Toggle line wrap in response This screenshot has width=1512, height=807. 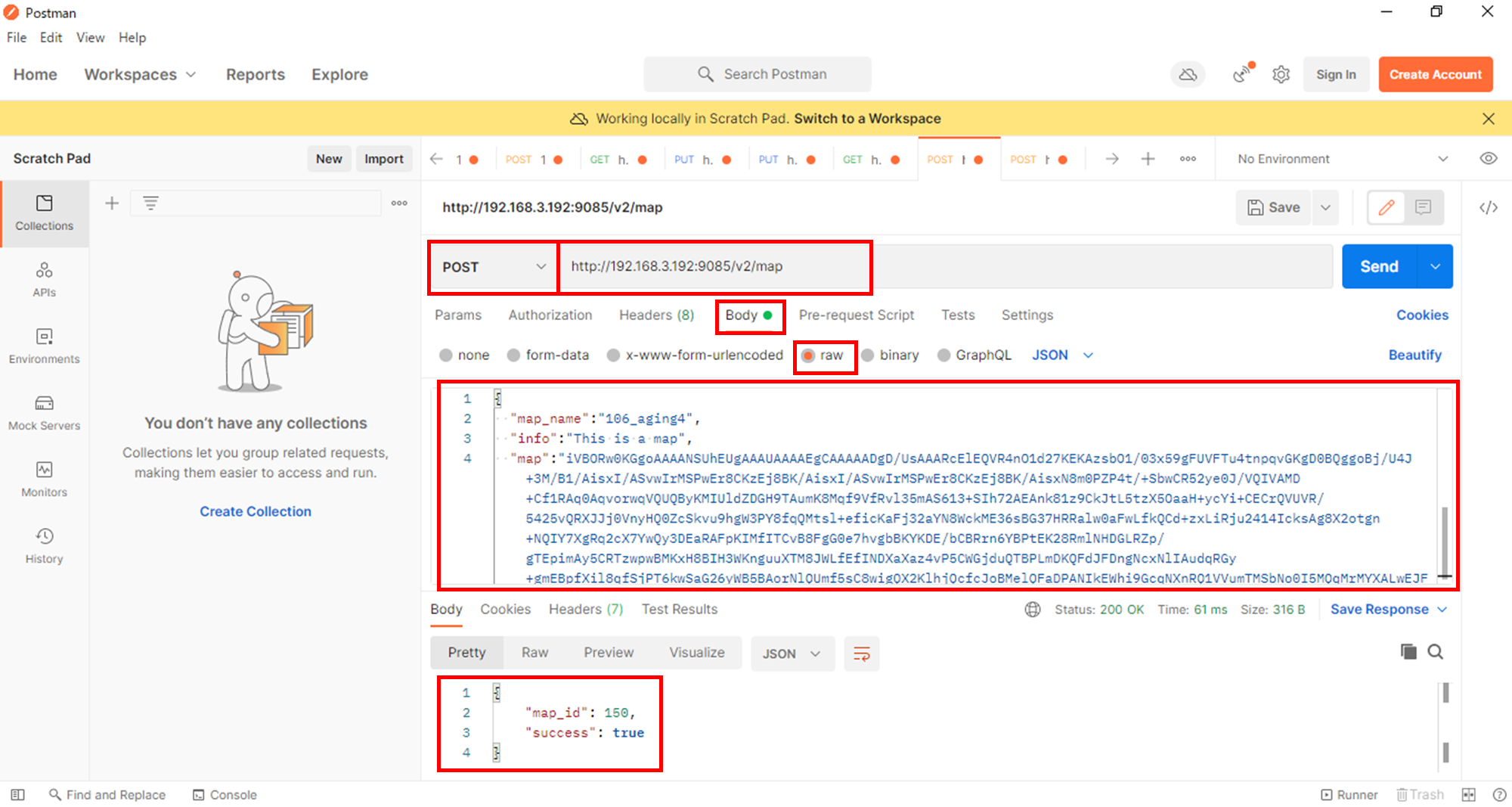861,653
